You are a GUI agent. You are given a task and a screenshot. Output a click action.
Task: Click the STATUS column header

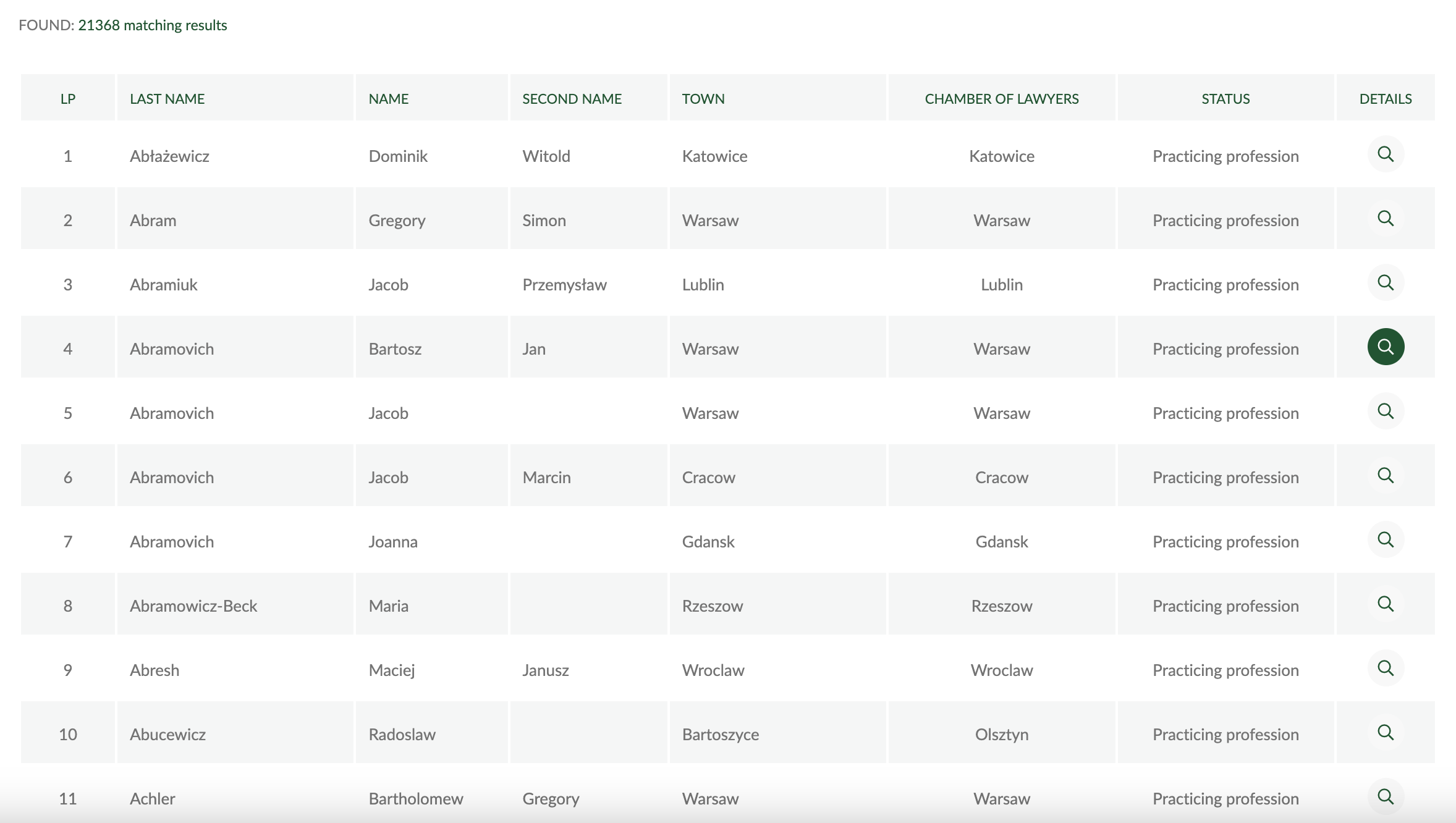(x=1225, y=99)
